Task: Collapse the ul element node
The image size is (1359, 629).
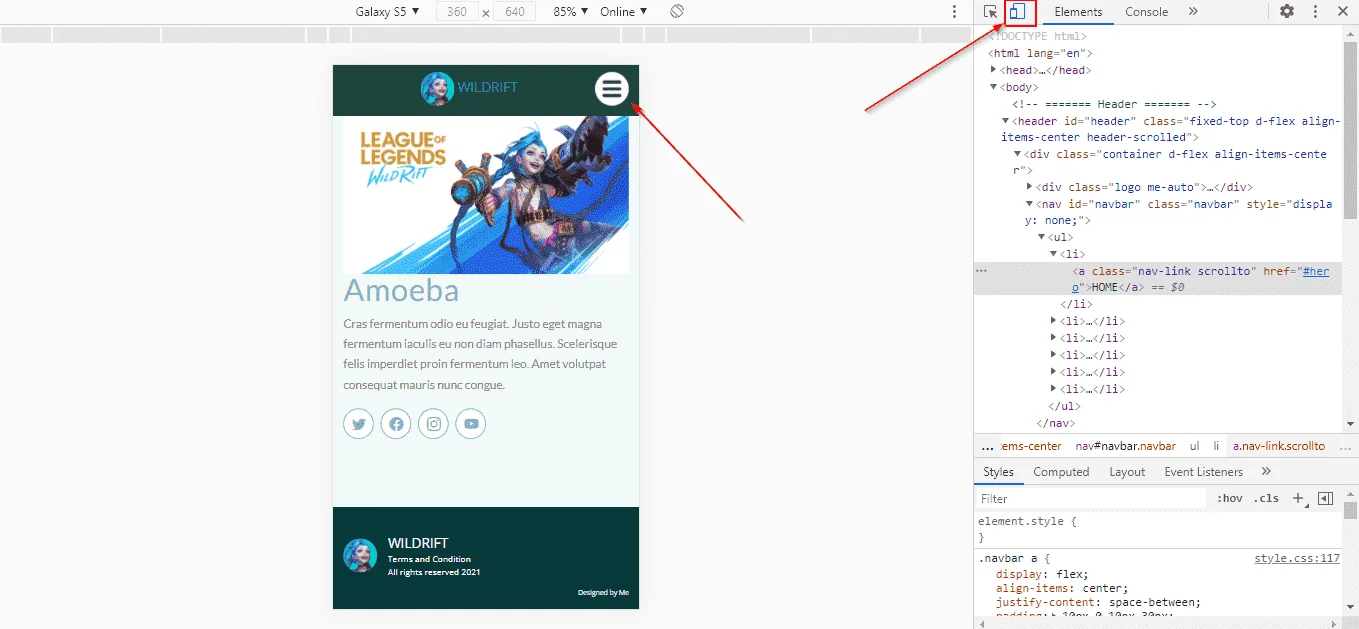Action: coord(1042,238)
